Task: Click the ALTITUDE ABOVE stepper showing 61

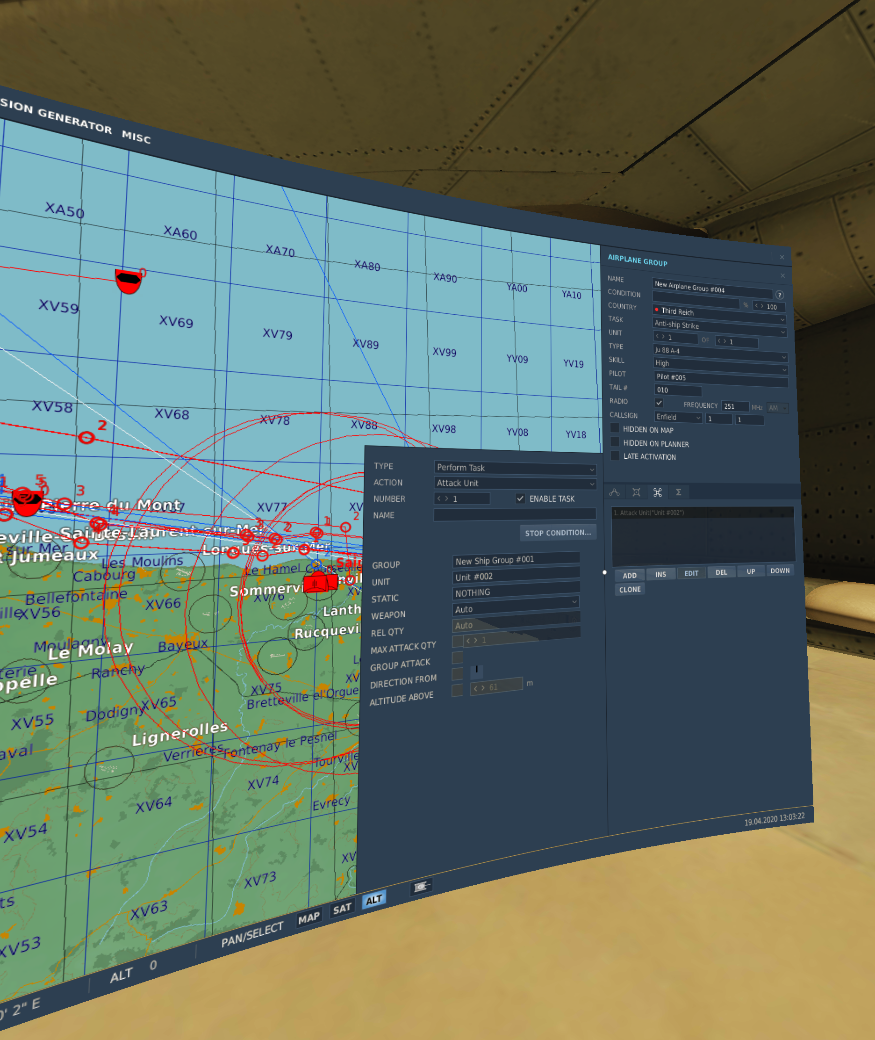Action: tap(496, 687)
